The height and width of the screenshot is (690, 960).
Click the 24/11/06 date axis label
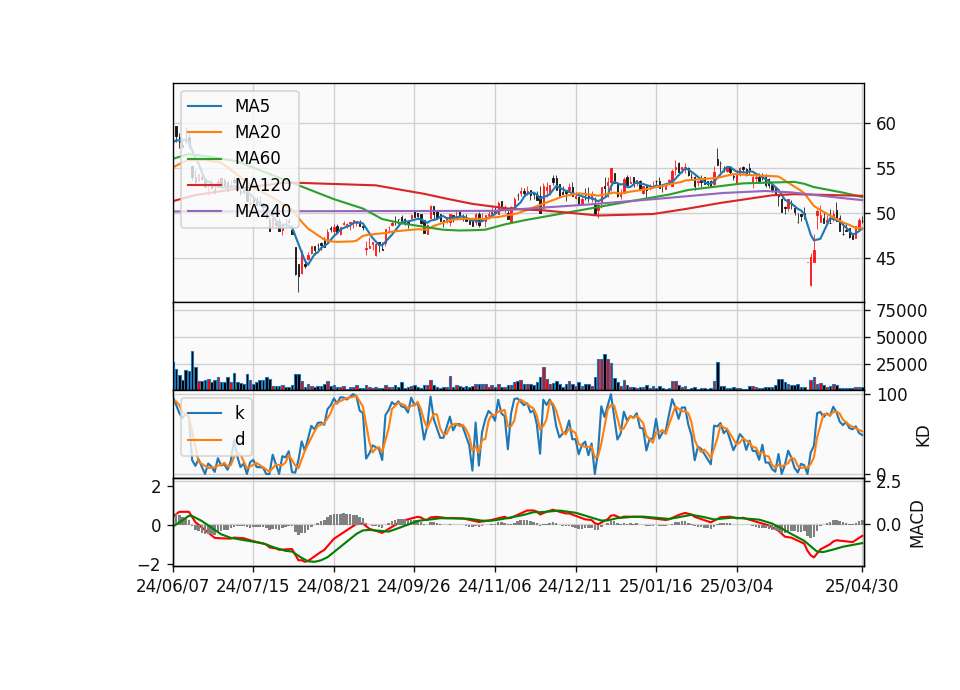point(494,586)
